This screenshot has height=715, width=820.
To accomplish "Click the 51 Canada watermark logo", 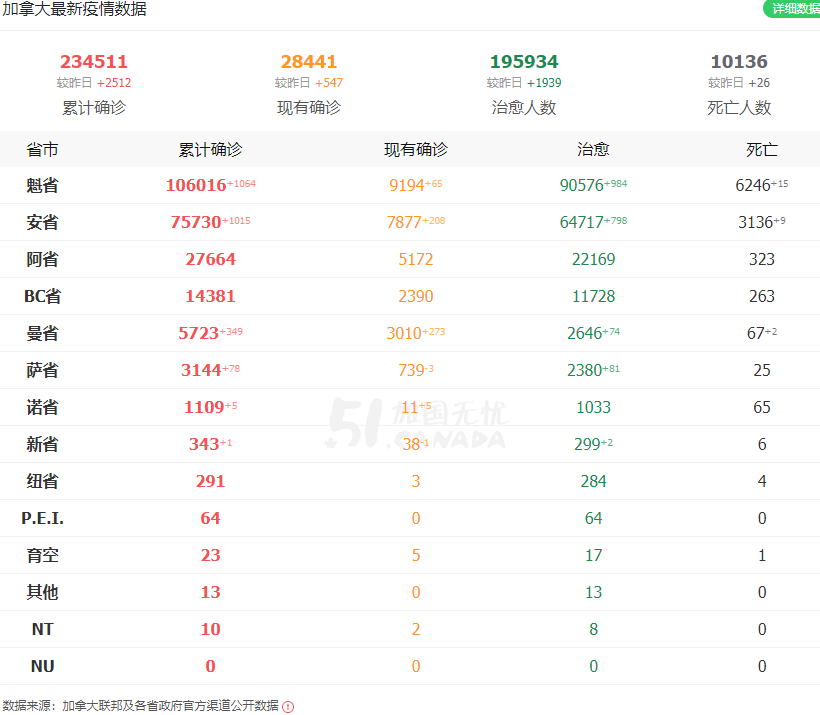I will click(416, 424).
